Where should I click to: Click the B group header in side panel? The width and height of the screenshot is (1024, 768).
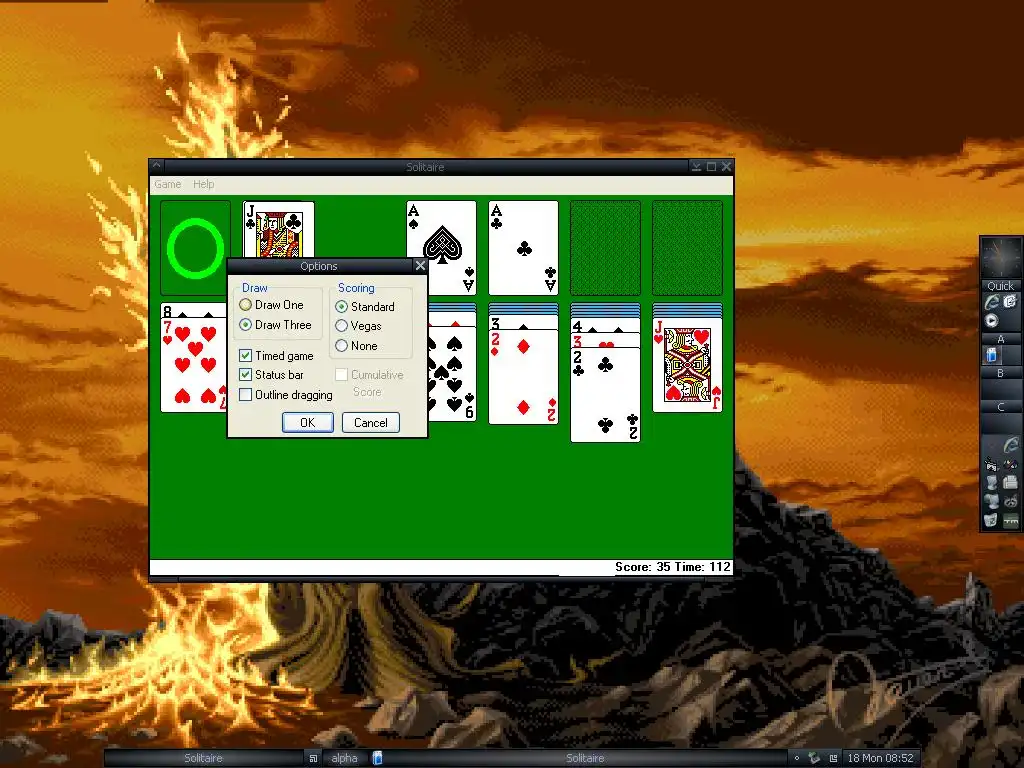[x=1000, y=373]
